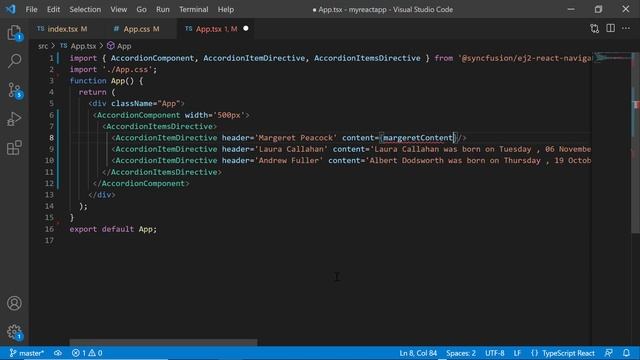Open the Source Control view
Image resolution: width=640 pixels, height=360 pixels.
(15, 90)
